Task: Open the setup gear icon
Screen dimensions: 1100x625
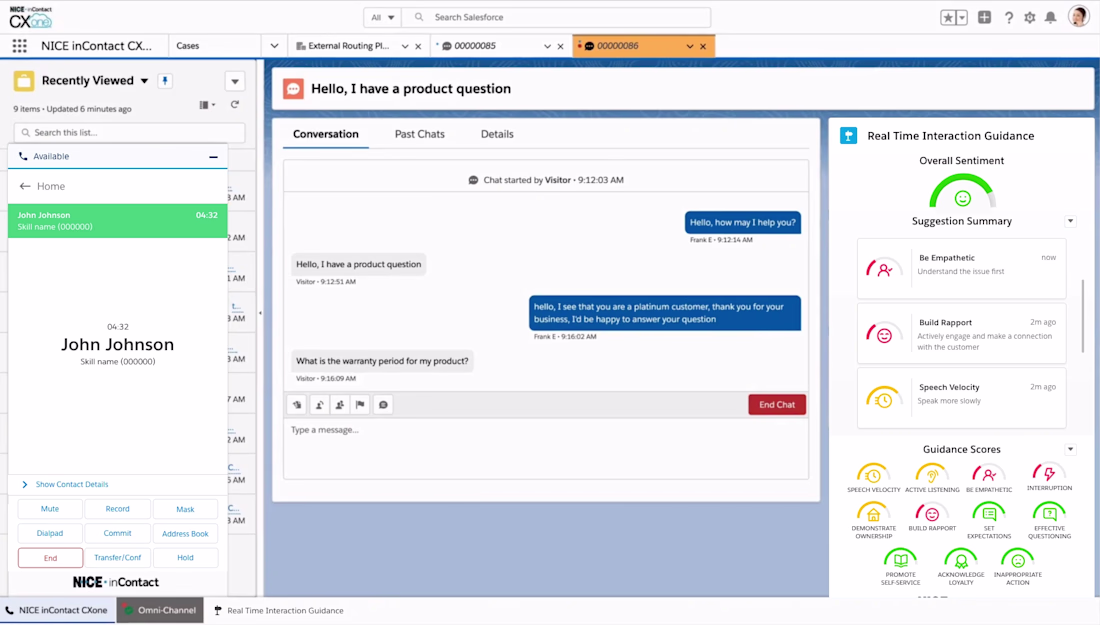Action: [x=1029, y=18]
